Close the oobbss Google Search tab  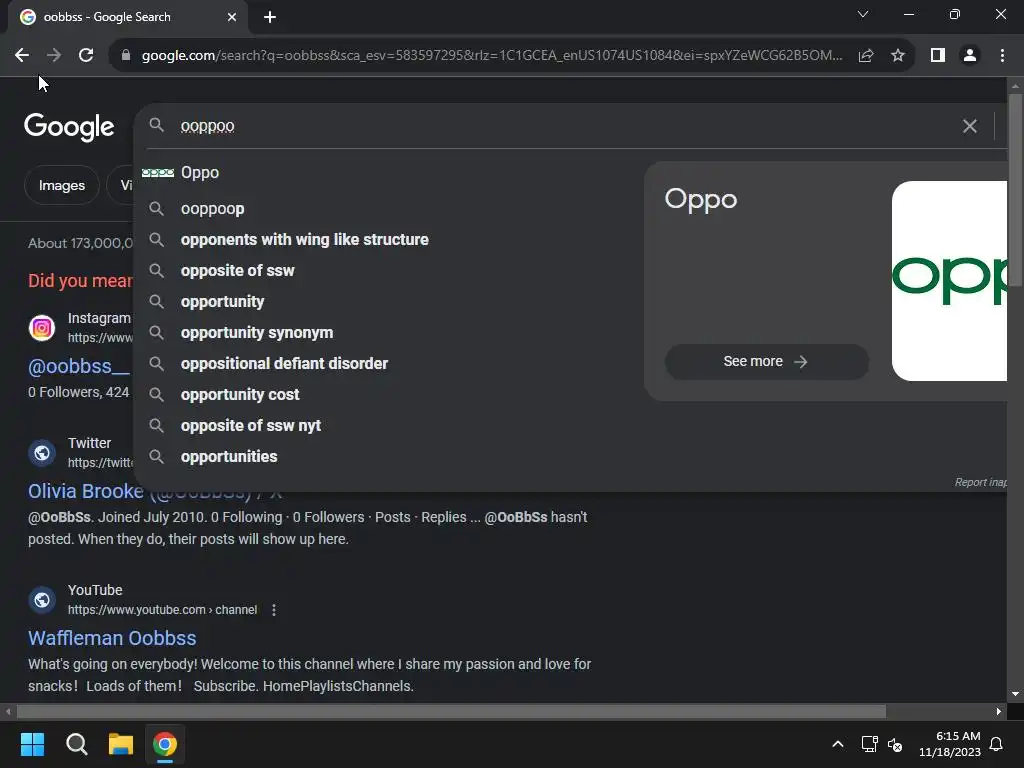point(232,17)
